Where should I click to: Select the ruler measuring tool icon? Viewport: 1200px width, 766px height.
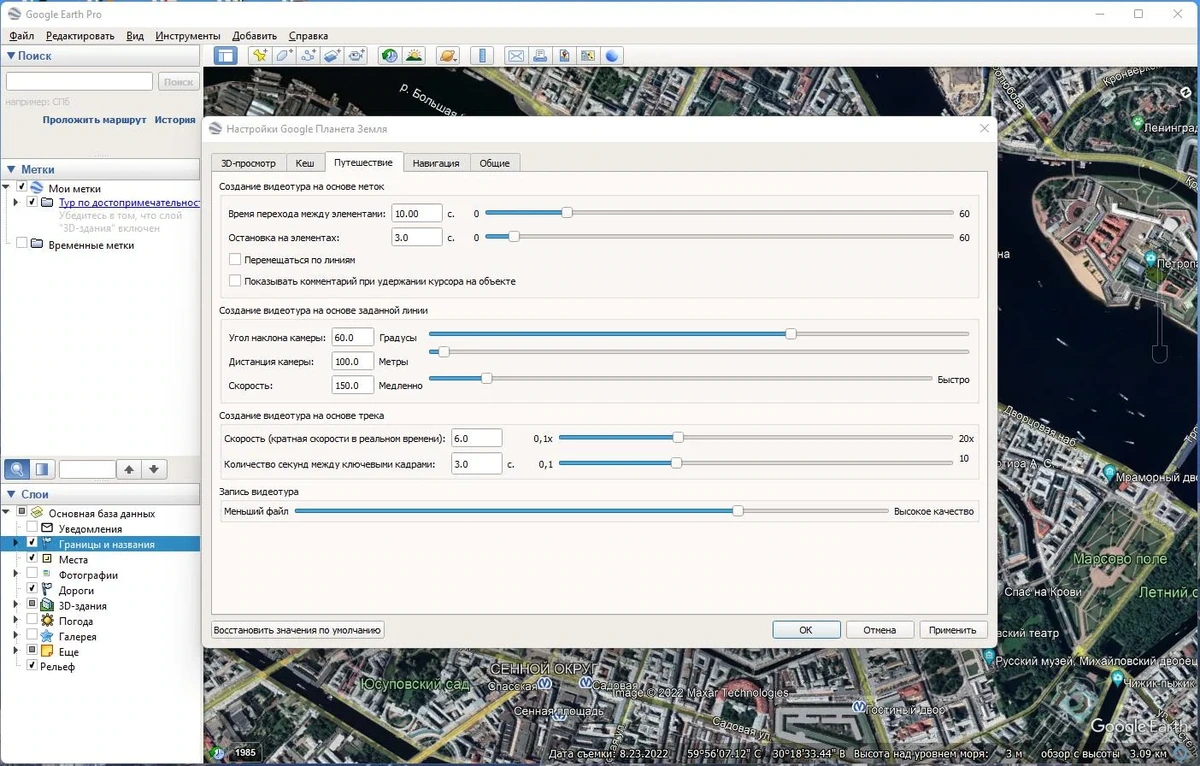[x=482, y=56]
